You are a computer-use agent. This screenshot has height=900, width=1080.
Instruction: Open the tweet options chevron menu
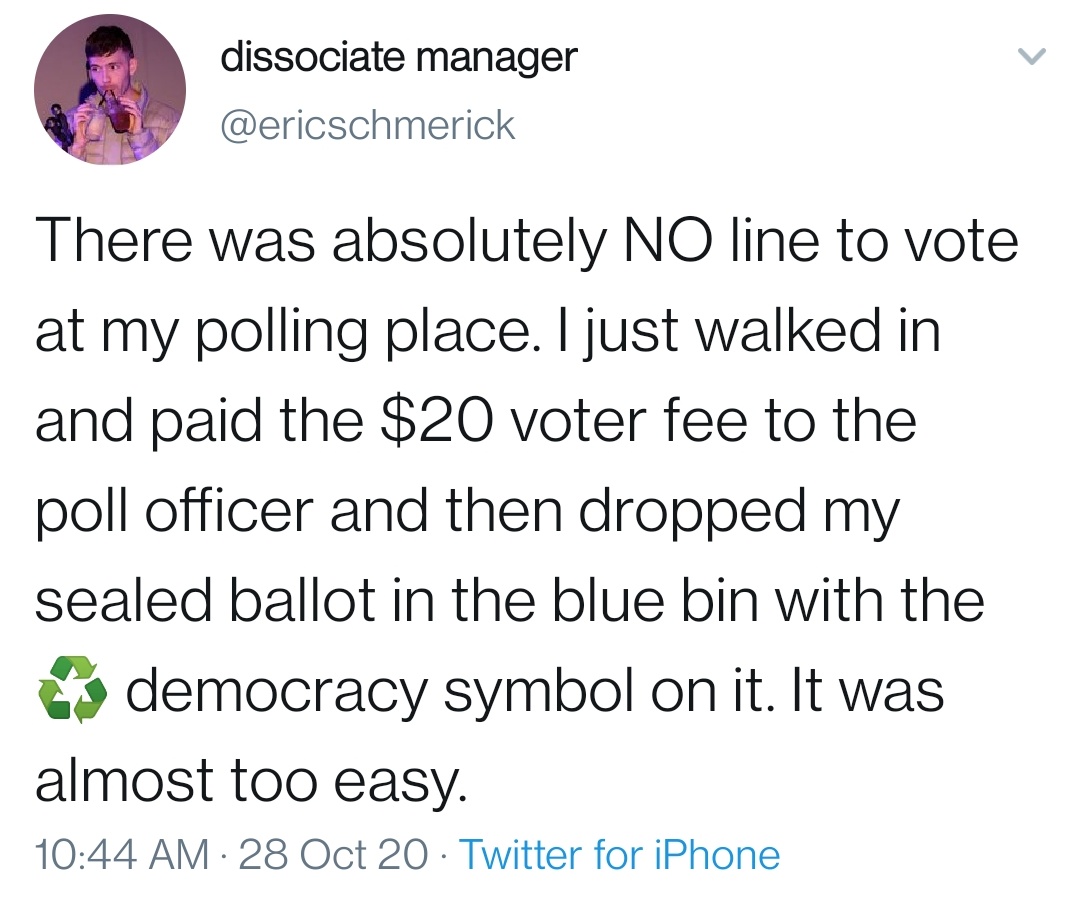[x=1032, y=56]
